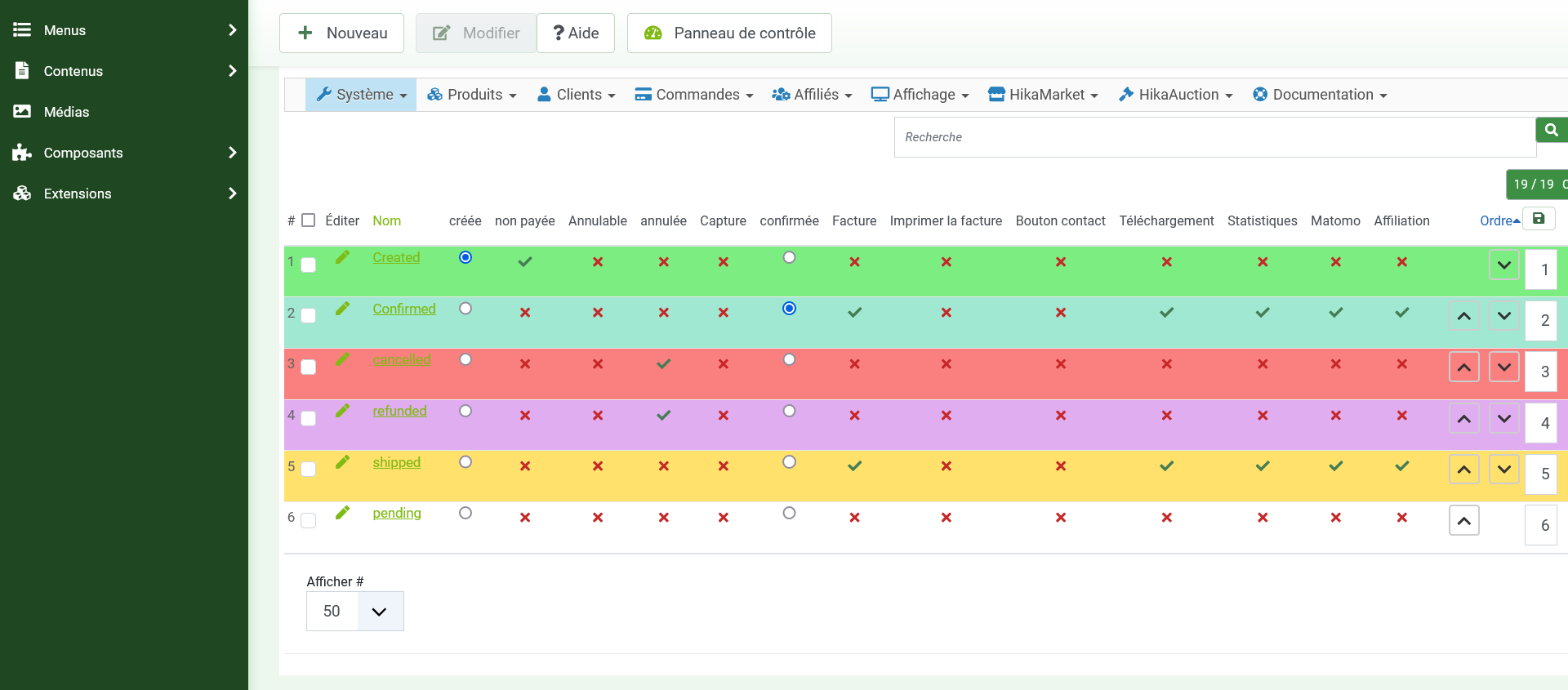1568x690 pixels.
Task: Move the Confirmed row up
Action: coord(1464,316)
